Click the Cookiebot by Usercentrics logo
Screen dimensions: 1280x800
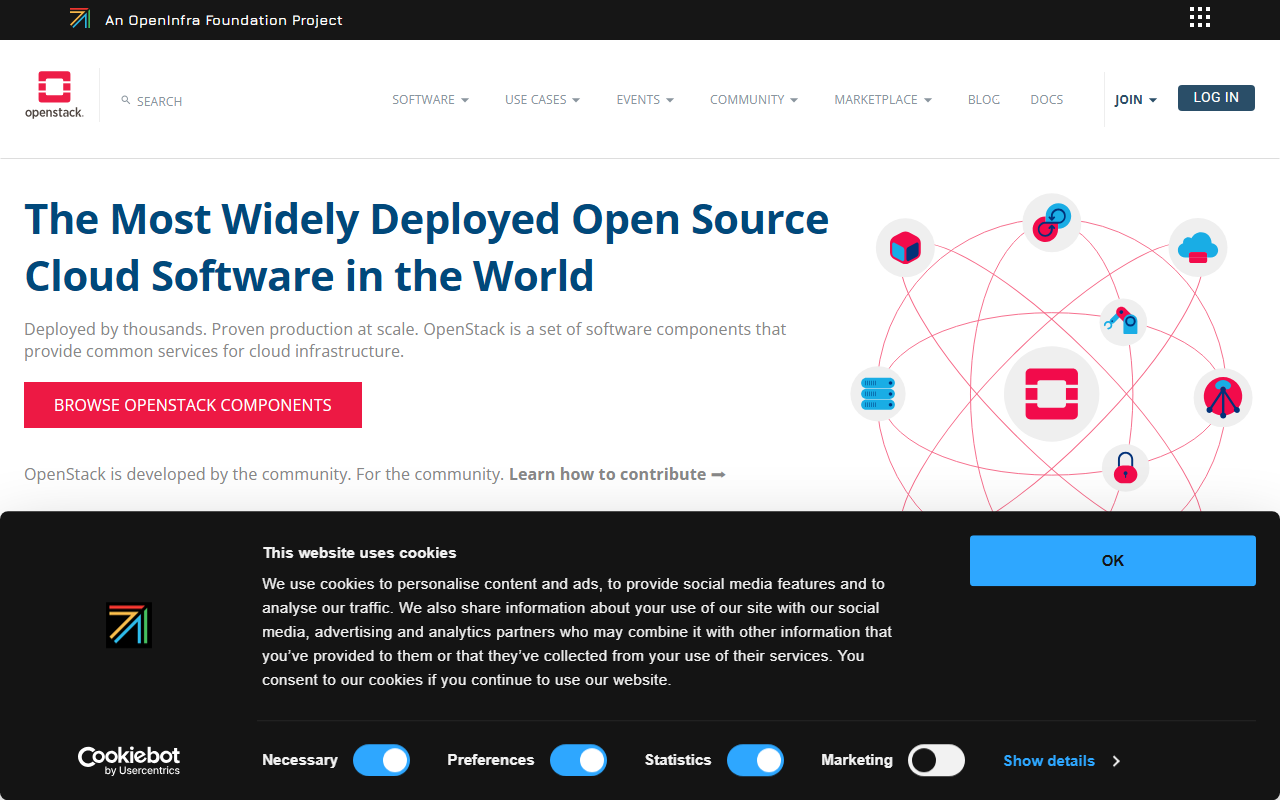point(129,761)
